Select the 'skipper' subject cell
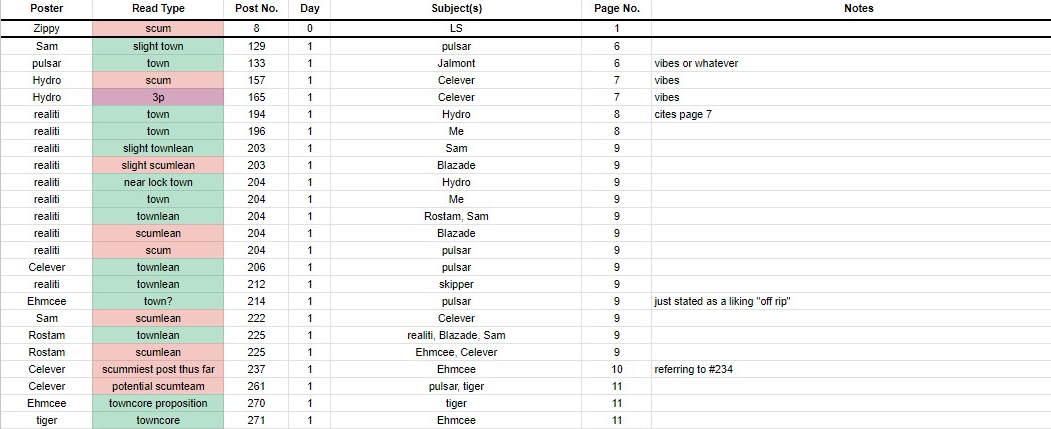Viewport: 1051px width, 429px height. 456,284
